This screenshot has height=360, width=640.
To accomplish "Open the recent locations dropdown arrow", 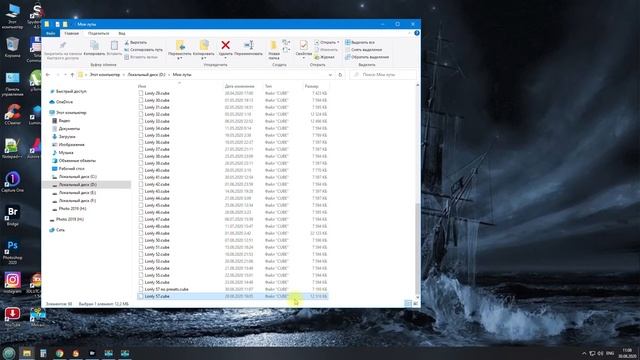I will 65,75.
